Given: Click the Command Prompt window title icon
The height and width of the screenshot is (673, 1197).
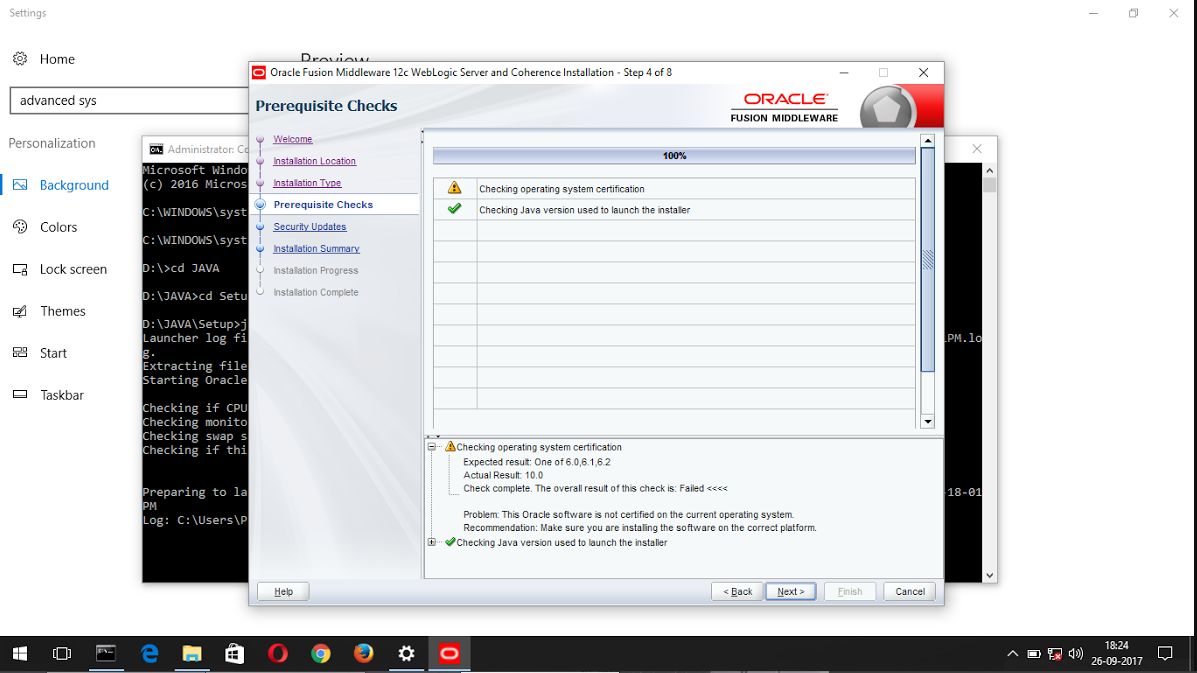Looking at the screenshot, I should click(156, 150).
